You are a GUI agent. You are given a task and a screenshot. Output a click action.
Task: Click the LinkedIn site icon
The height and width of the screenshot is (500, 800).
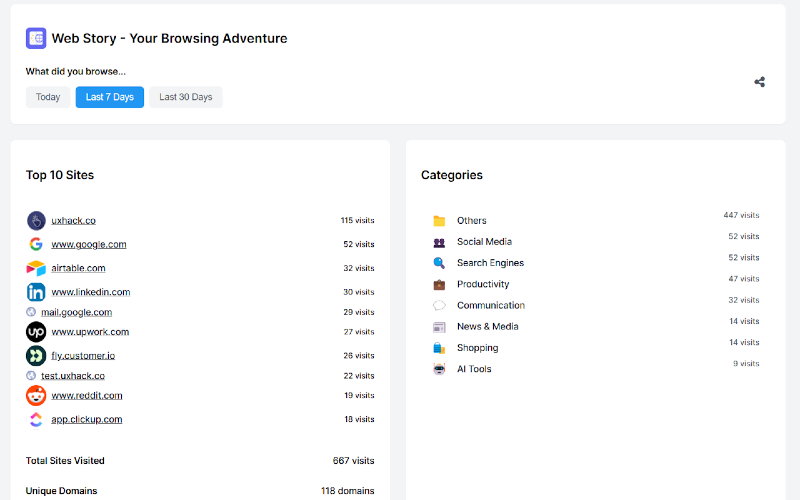point(36,292)
